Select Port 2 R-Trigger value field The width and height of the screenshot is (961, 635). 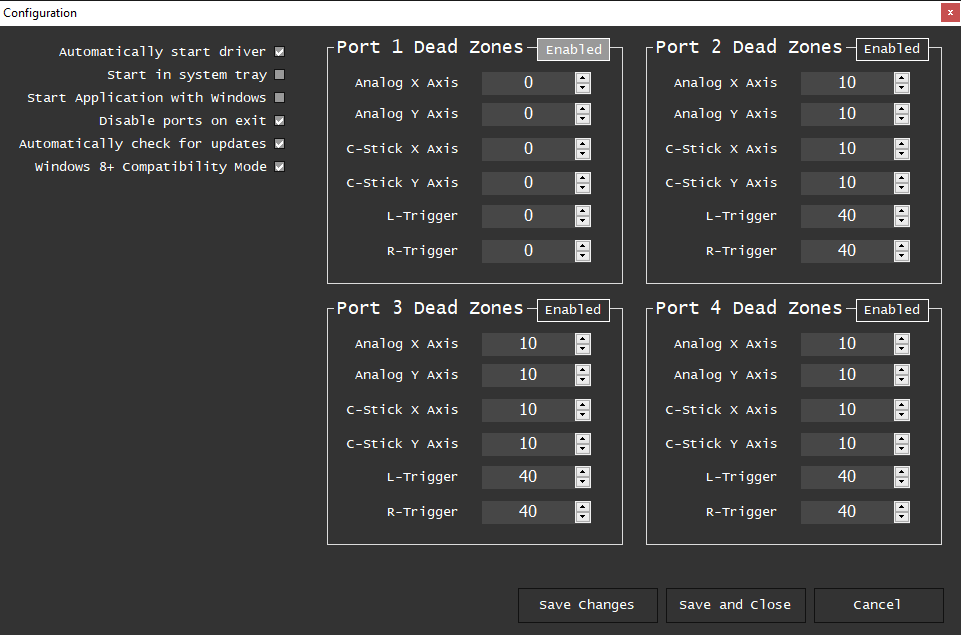[848, 250]
